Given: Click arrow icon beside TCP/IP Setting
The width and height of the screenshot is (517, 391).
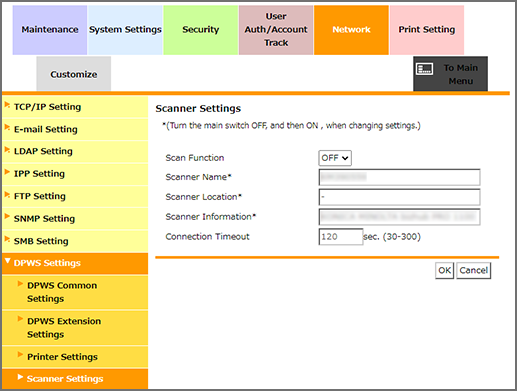Looking at the screenshot, I should click(7, 105).
